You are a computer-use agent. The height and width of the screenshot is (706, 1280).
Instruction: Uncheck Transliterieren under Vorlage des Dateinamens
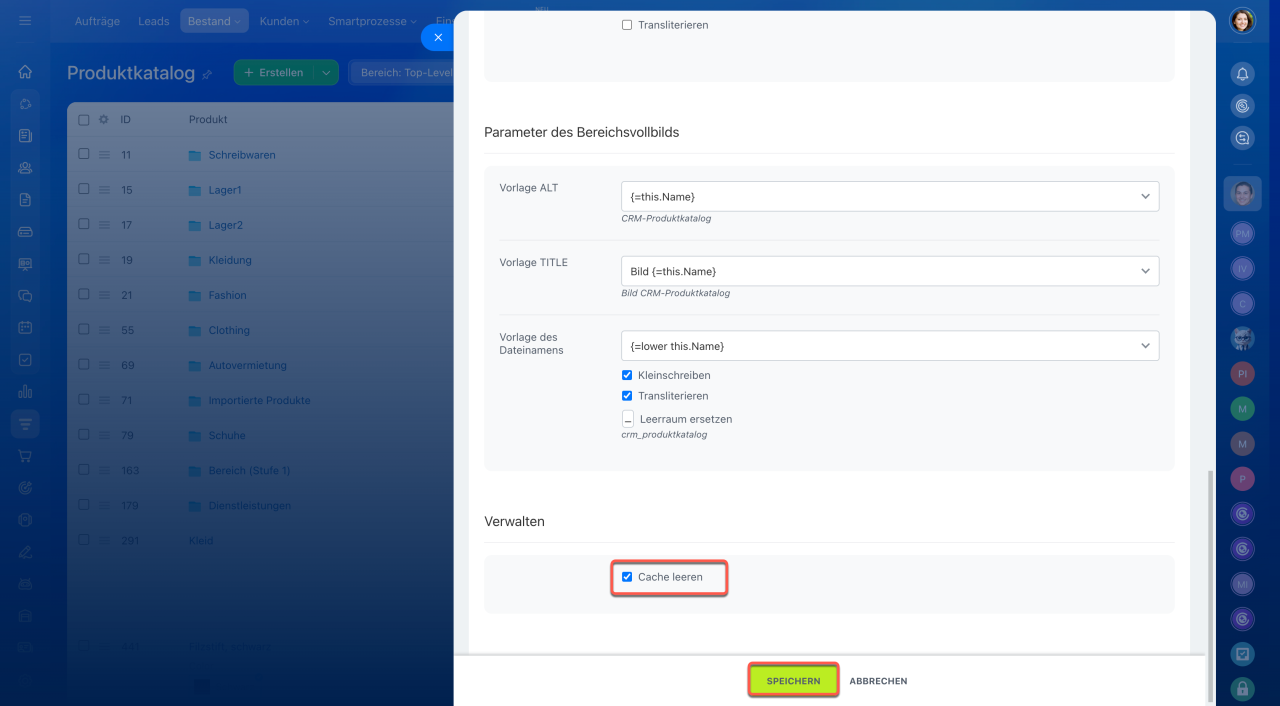point(627,396)
